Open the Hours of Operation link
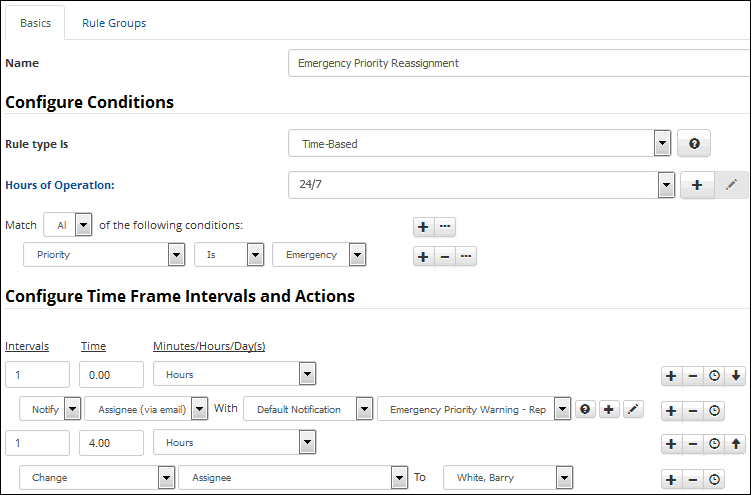Screen dimensions: 751x495 (x=60, y=185)
